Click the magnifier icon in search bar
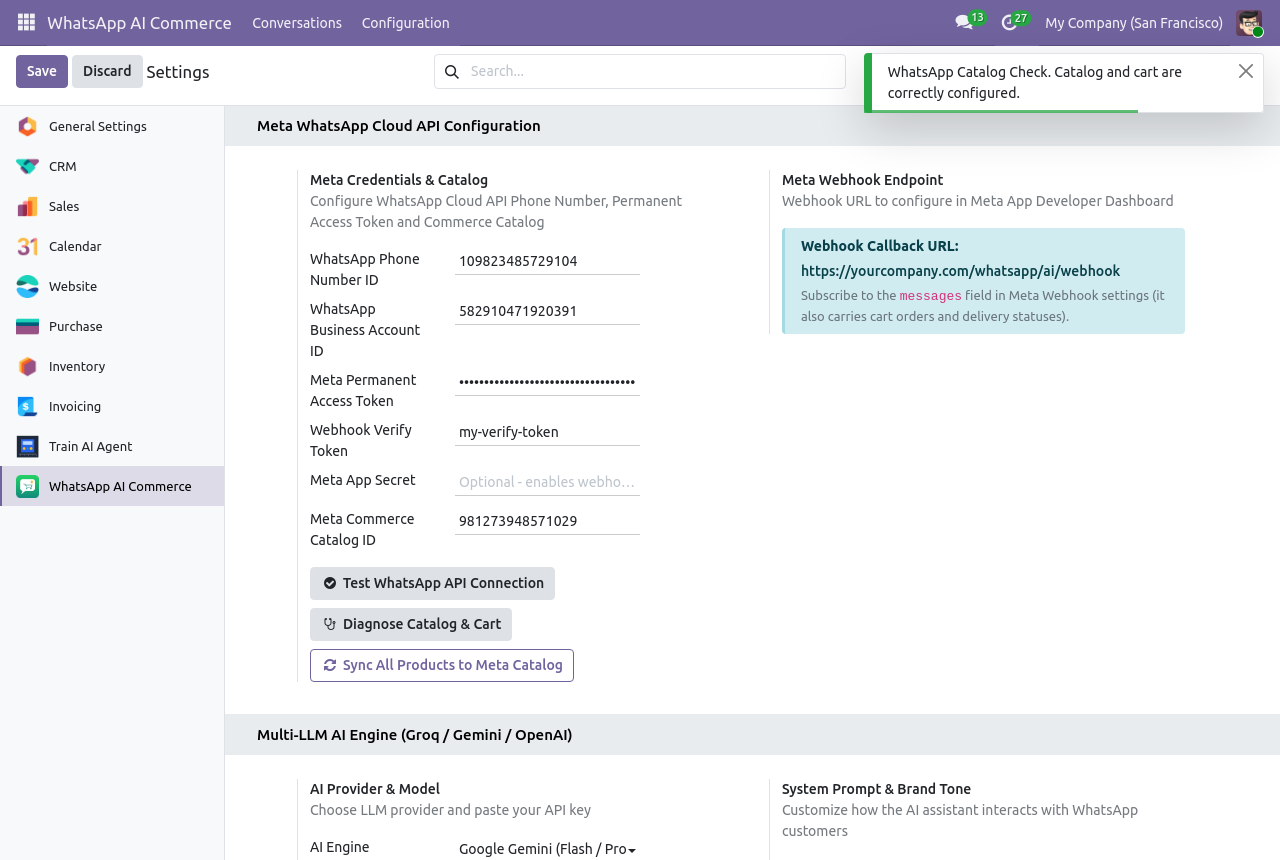1280x860 pixels. click(452, 71)
